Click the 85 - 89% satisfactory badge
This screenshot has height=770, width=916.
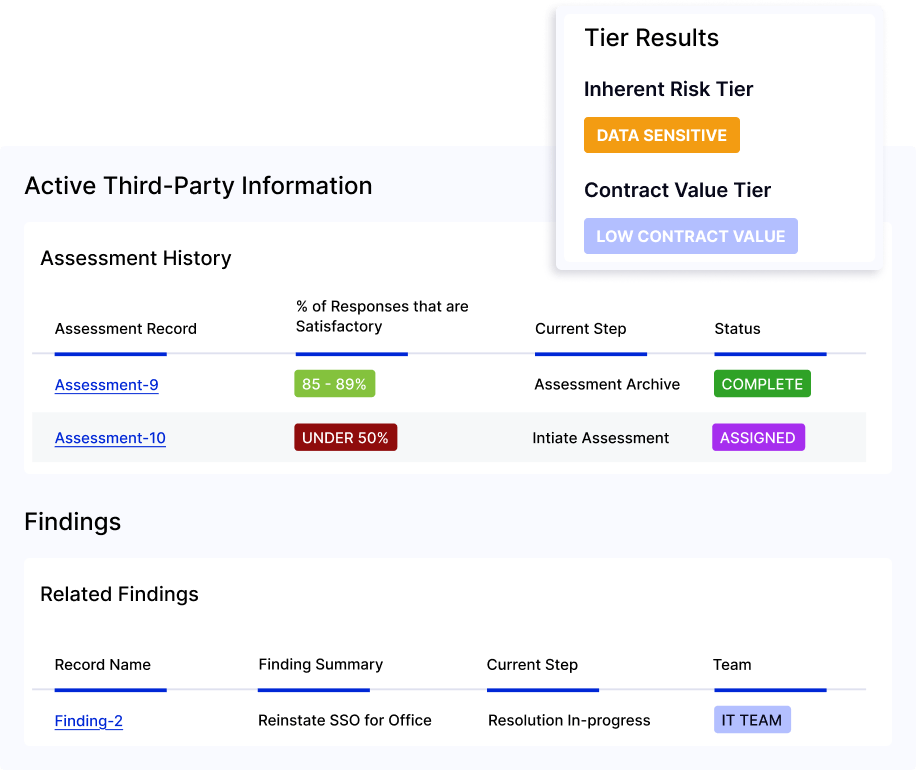click(x=334, y=384)
